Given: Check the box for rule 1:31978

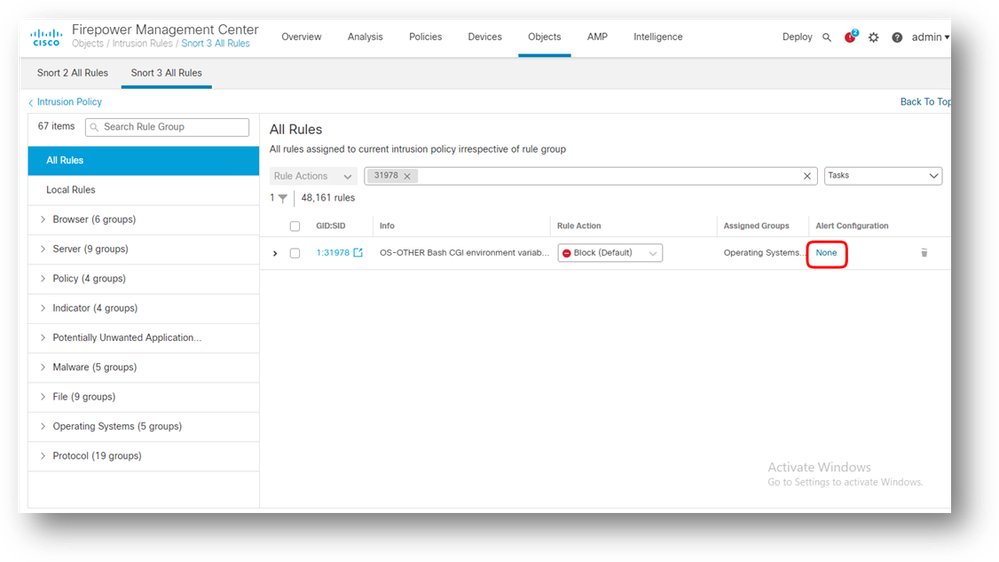Looking at the screenshot, I should (x=294, y=253).
